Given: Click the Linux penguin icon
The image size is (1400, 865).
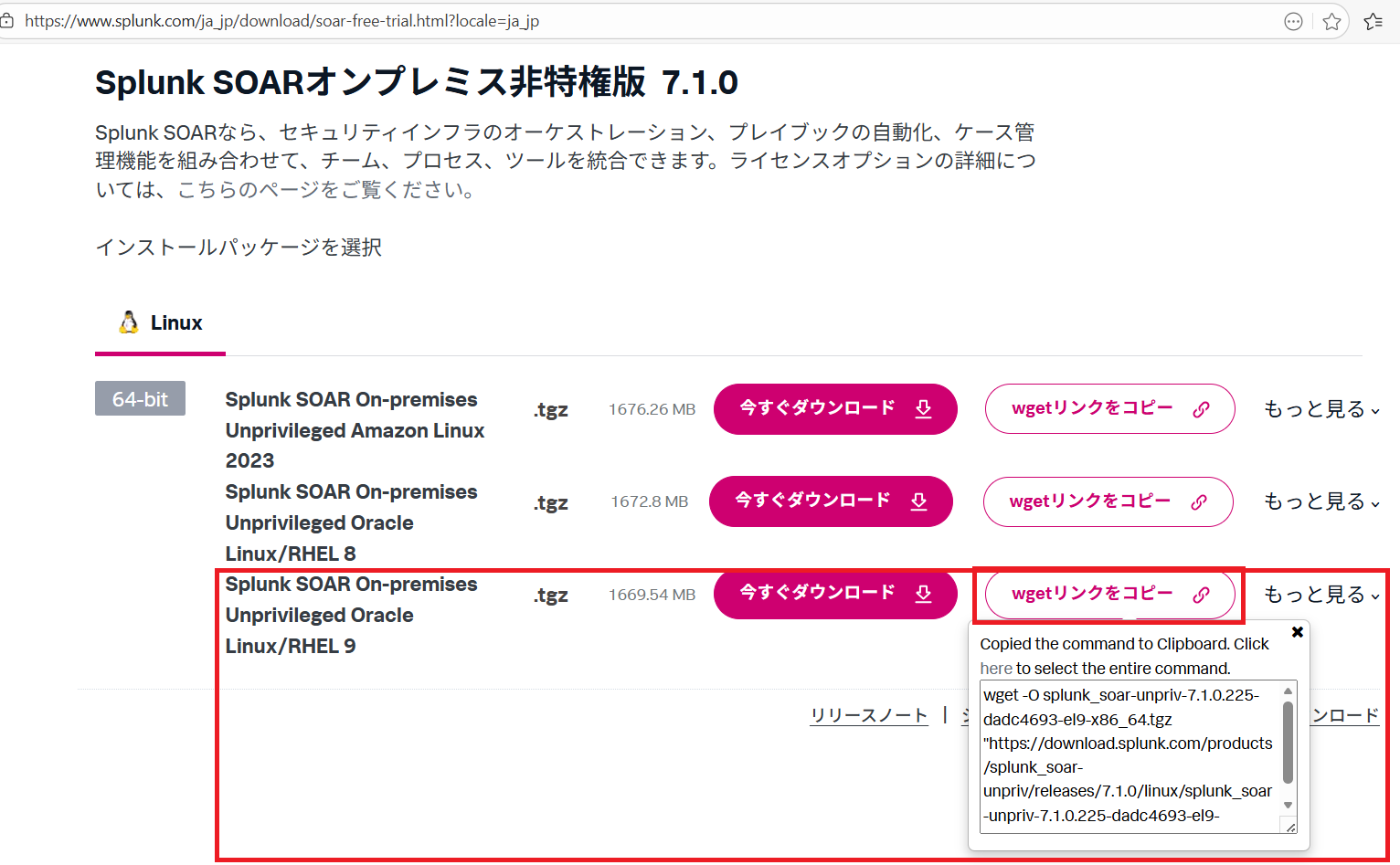Looking at the screenshot, I should [129, 322].
